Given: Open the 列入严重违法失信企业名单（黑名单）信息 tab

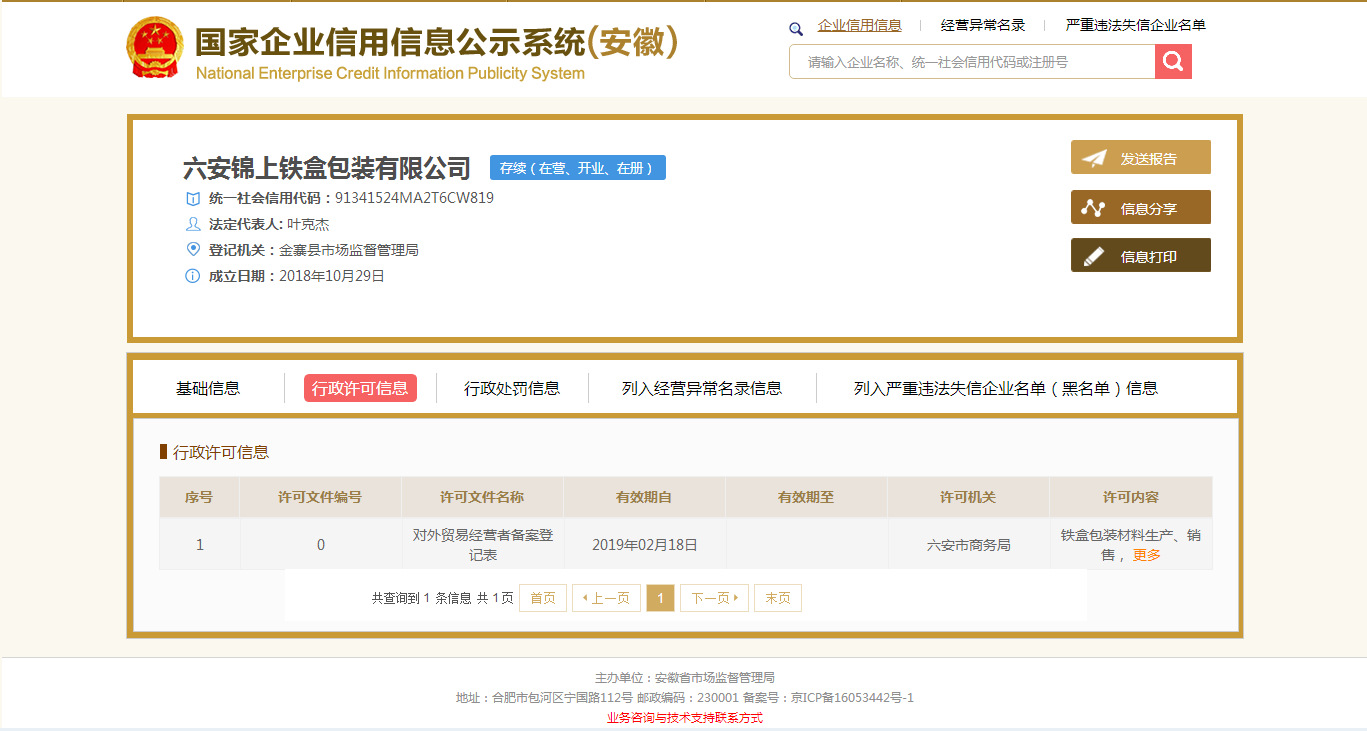Looking at the screenshot, I should pos(1006,388).
